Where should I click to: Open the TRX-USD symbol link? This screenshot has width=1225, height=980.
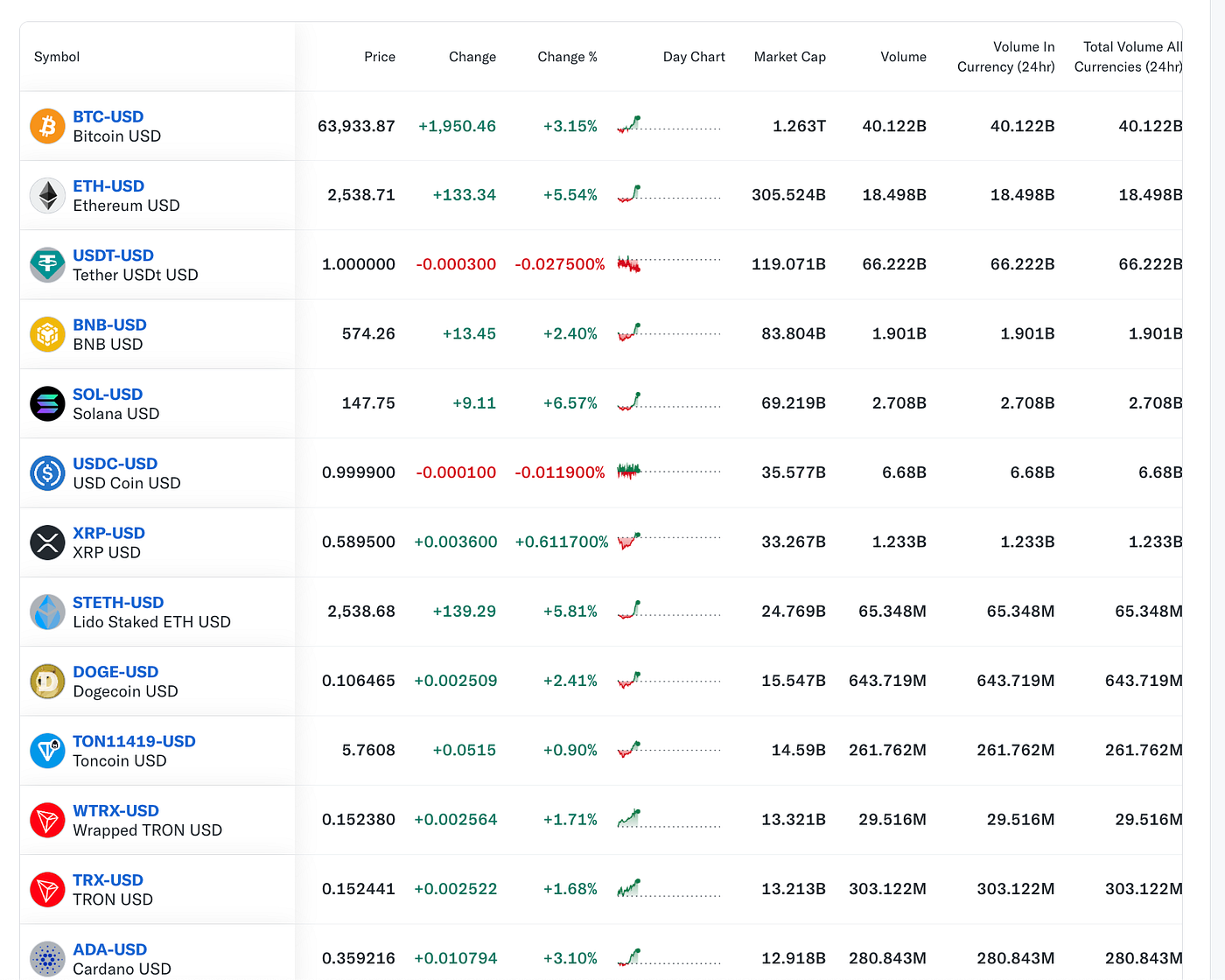tap(108, 879)
